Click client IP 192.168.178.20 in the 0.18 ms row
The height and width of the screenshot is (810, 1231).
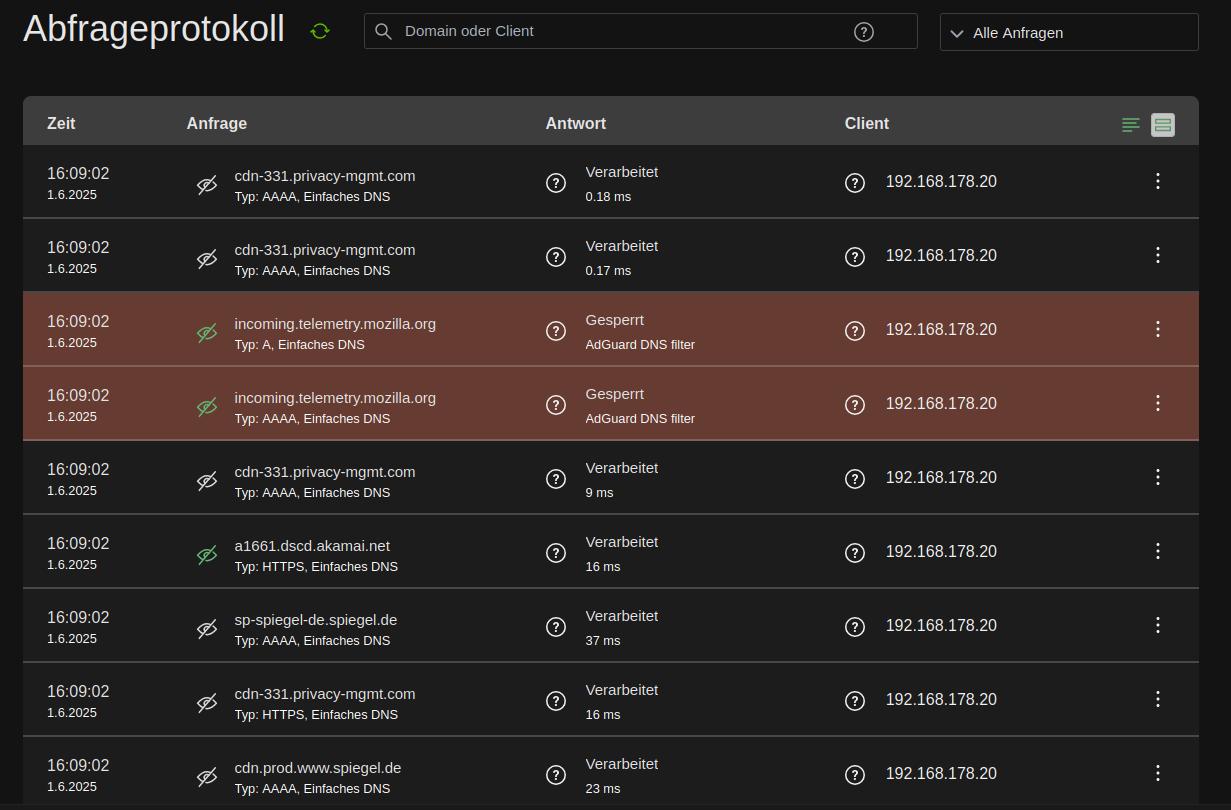click(x=941, y=182)
